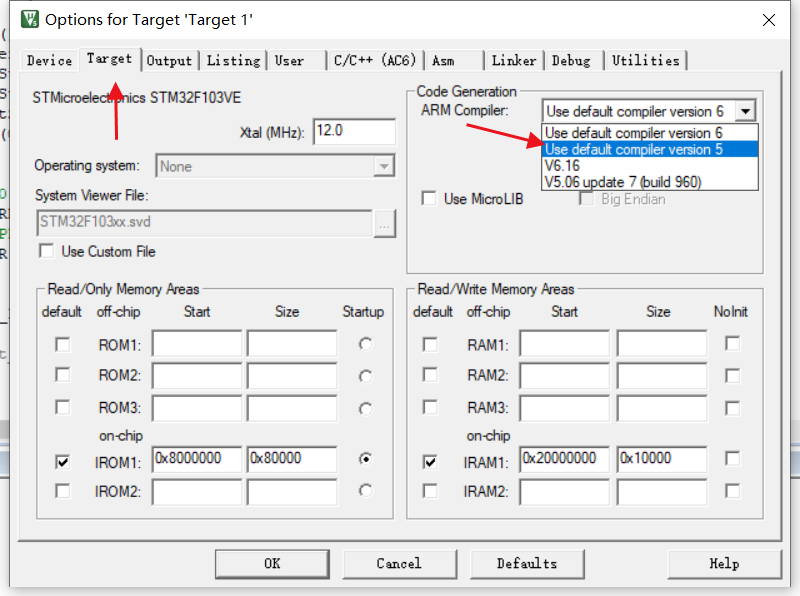Click the RAM1 Start field
Image resolution: width=800 pixels, height=596 pixels.
coord(565,343)
